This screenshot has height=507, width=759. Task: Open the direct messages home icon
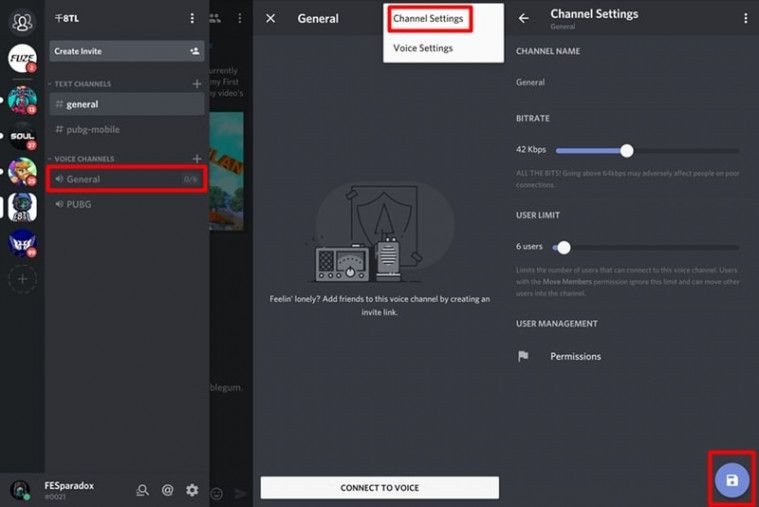(22, 21)
